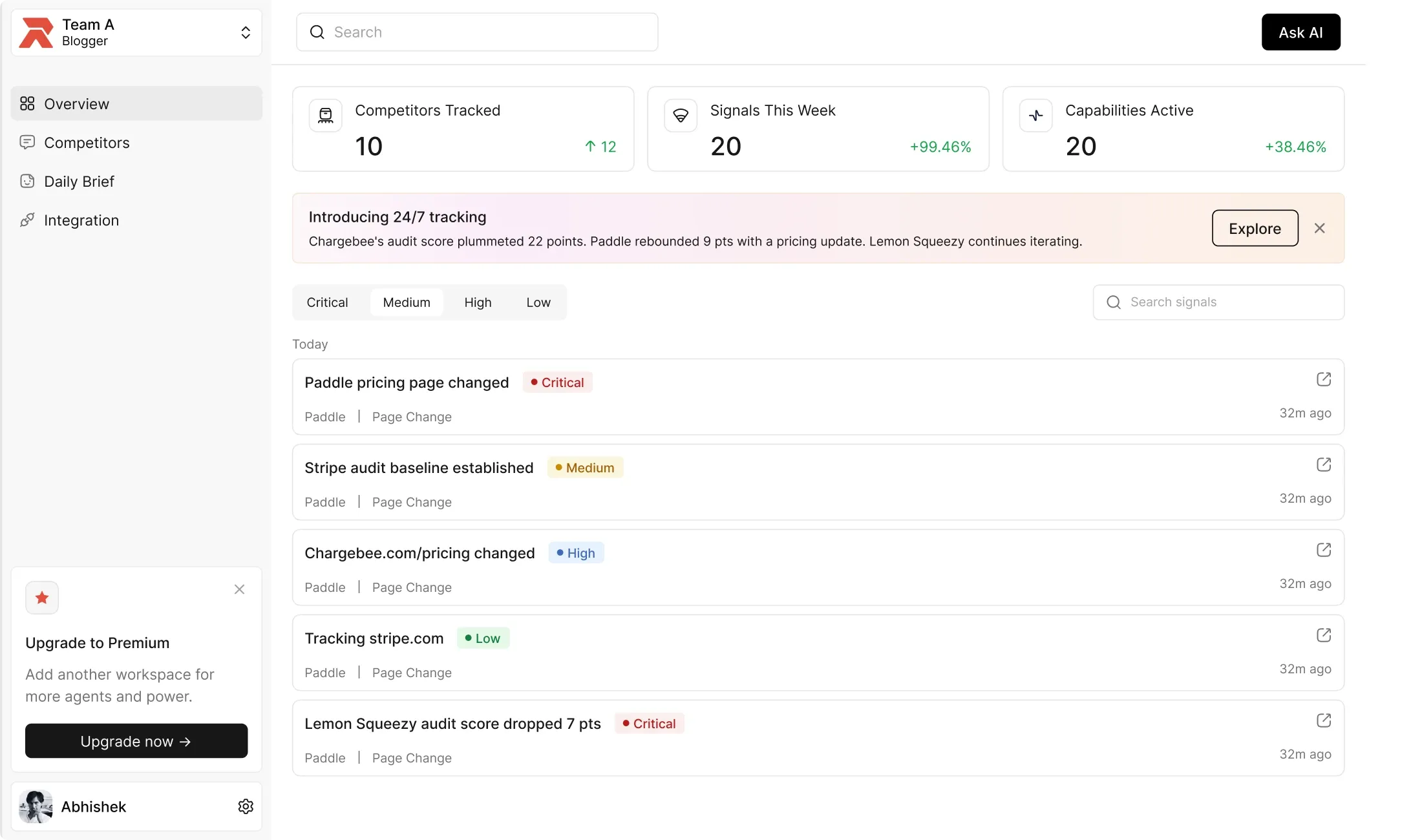The width and height of the screenshot is (1422, 840).
Task: Click the Today section label
Action: tap(310, 344)
